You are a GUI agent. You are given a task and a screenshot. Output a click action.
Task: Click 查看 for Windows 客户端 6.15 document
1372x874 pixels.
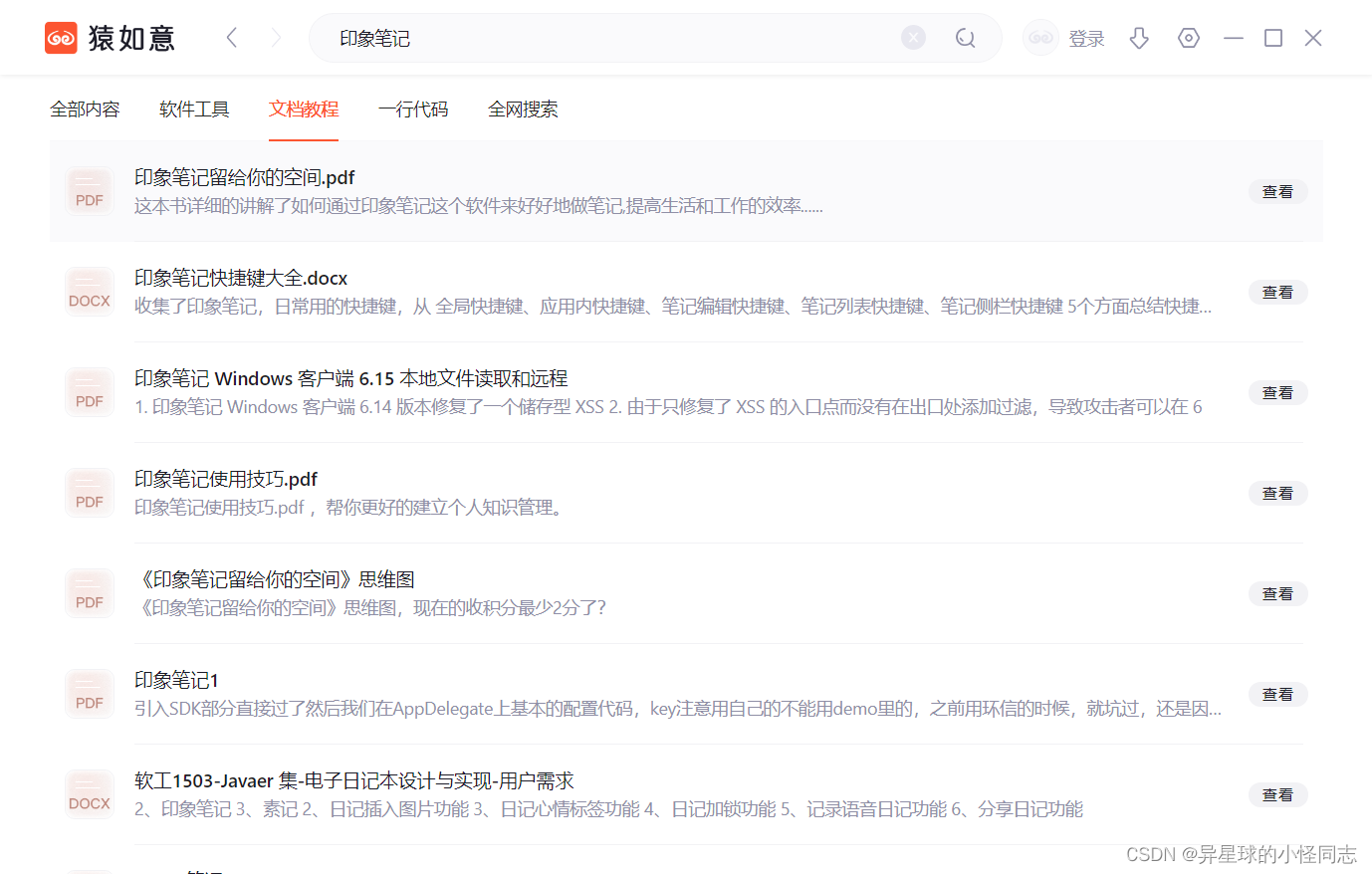[1277, 393]
